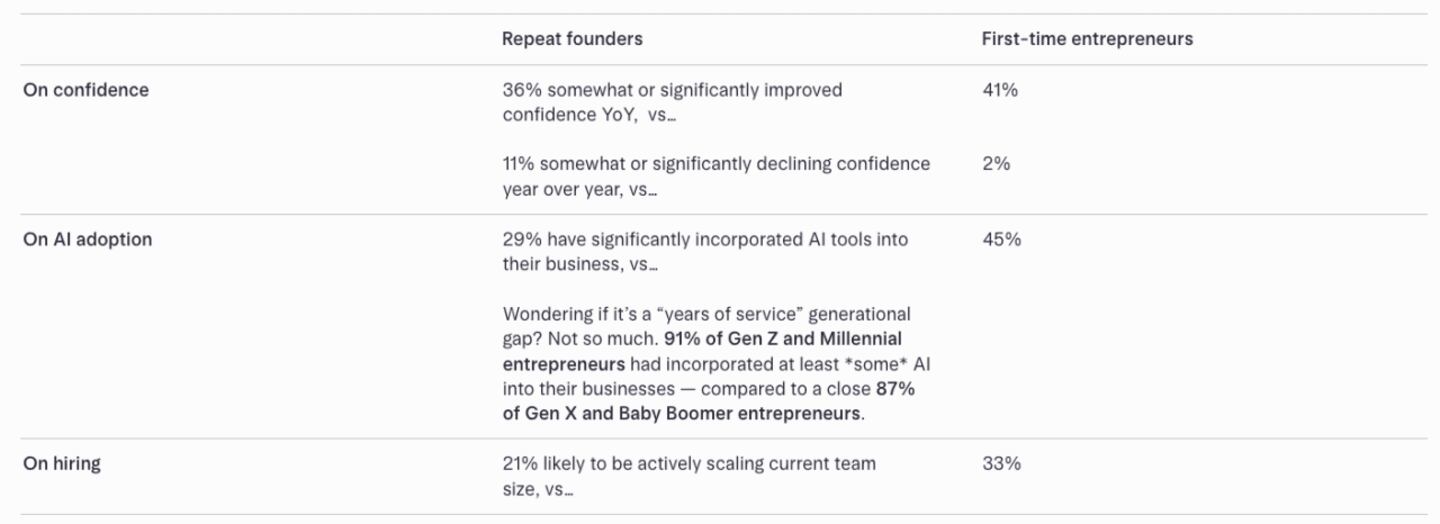
Task: Click the 36% improved confidence statement
Action: [x=672, y=90]
